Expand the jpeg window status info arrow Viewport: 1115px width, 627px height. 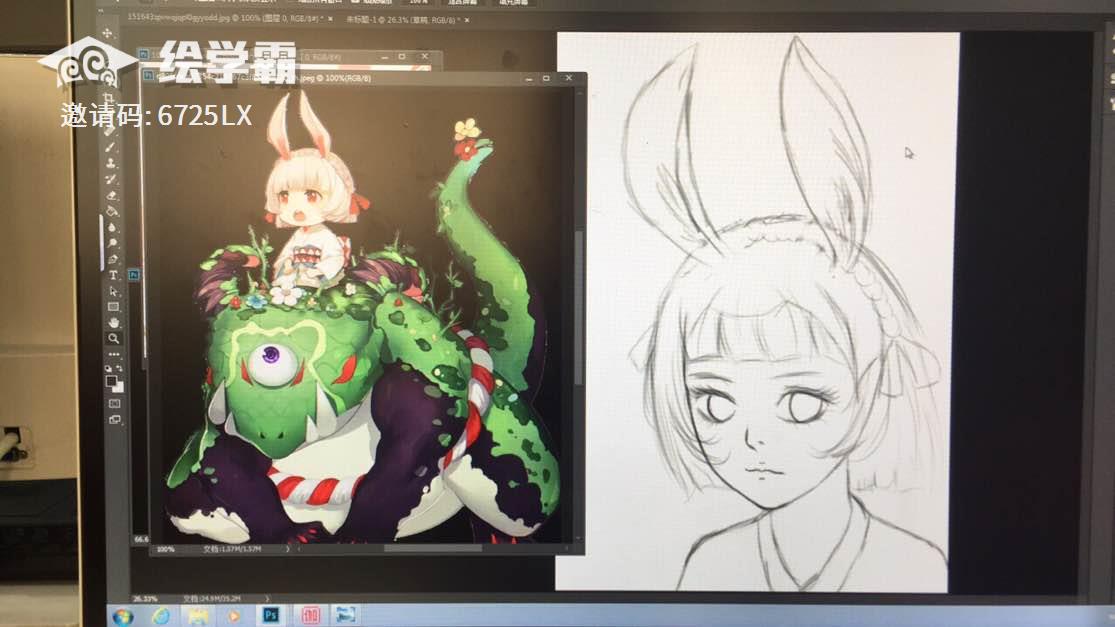tap(287, 549)
